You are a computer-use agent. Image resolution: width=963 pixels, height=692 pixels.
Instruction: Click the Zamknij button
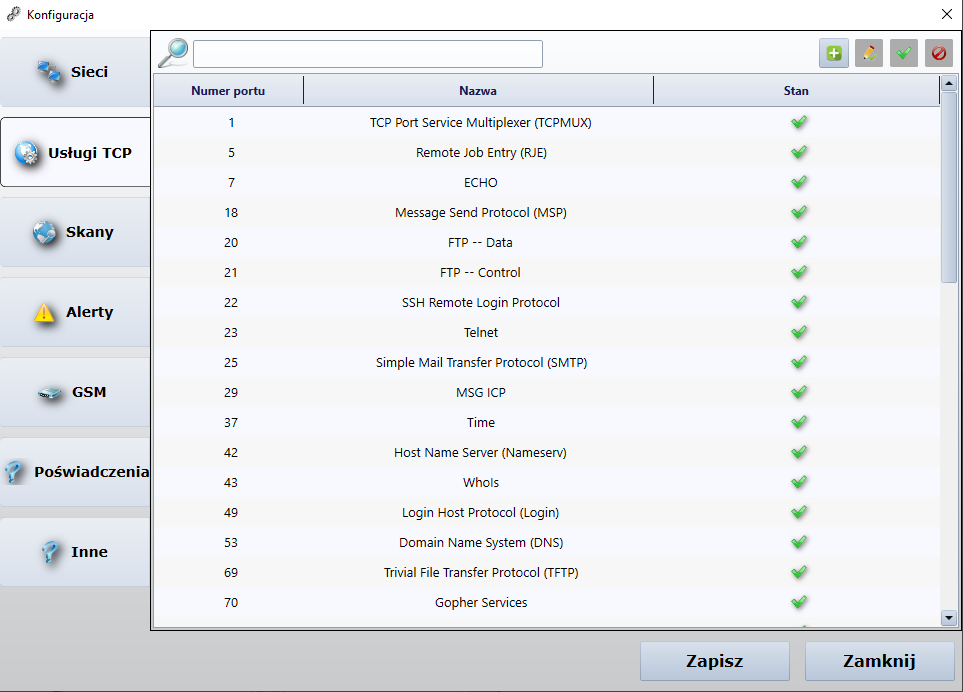pos(879,661)
